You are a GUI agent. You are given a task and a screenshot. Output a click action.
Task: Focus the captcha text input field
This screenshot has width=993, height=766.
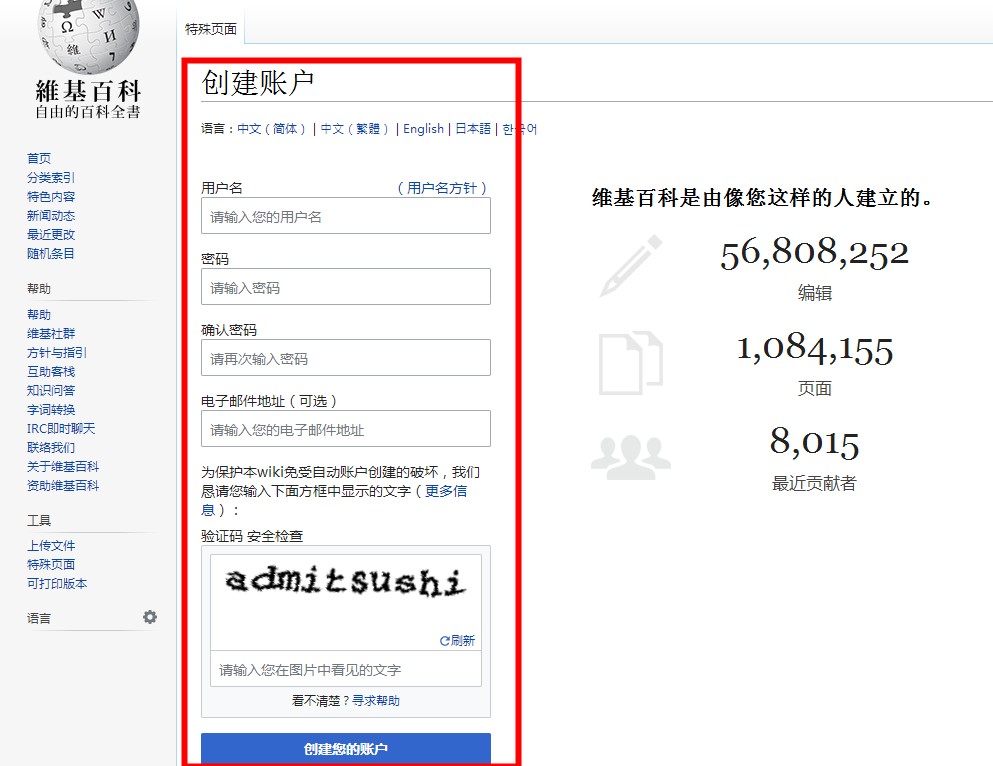346,669
